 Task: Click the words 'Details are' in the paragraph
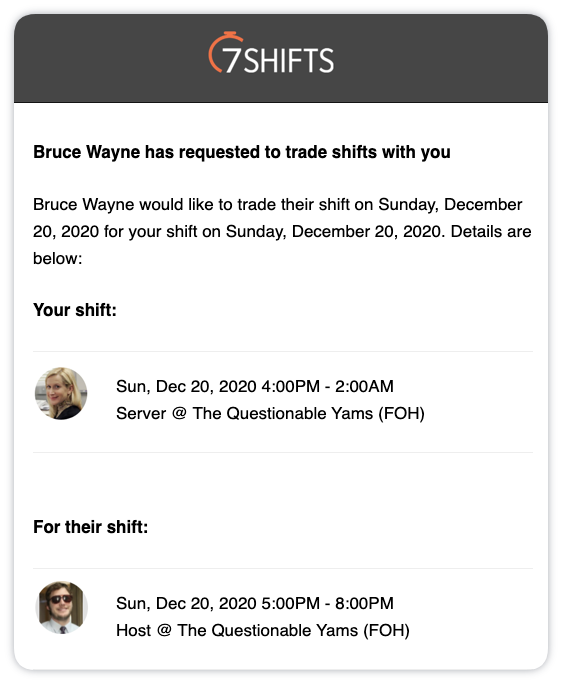pyautogui.click(x=491, y=232)
